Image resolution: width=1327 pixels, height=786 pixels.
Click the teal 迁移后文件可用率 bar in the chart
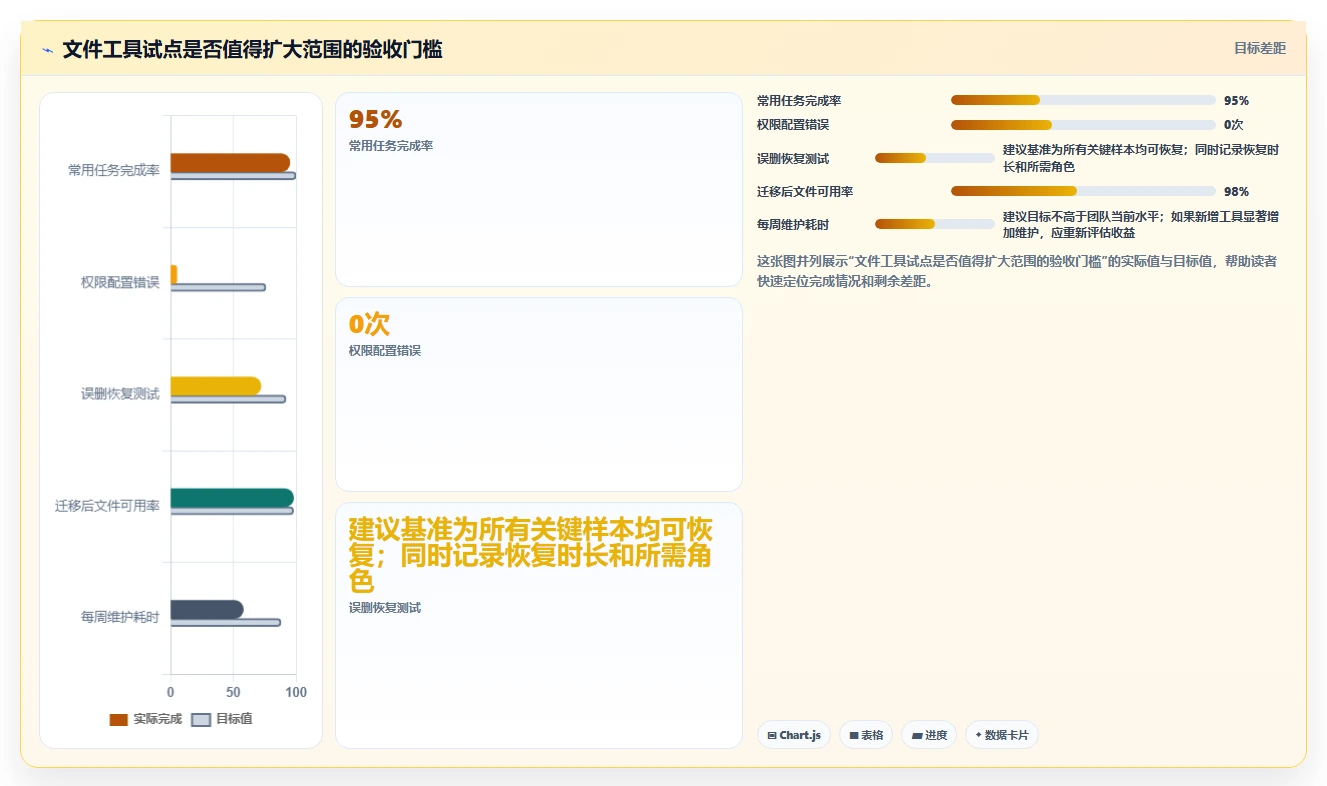[232, 498]
